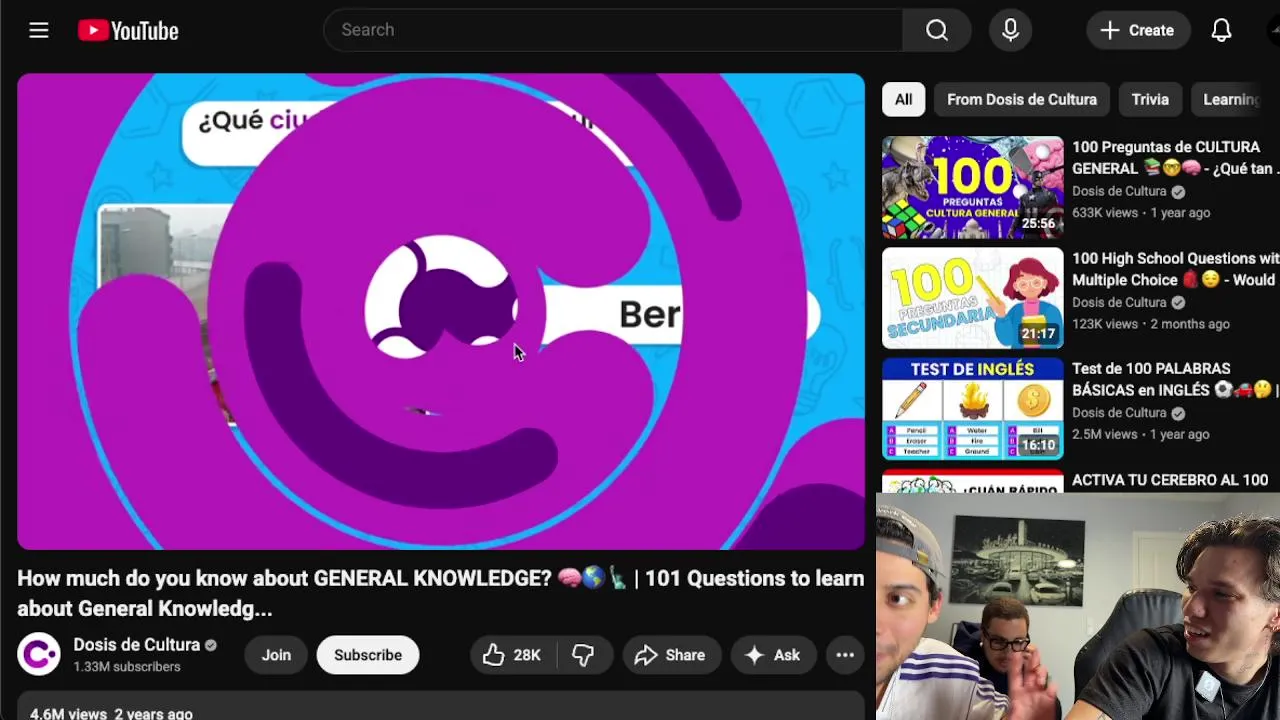
Task: Click the magnifier search button
Action: click(936, 30)
